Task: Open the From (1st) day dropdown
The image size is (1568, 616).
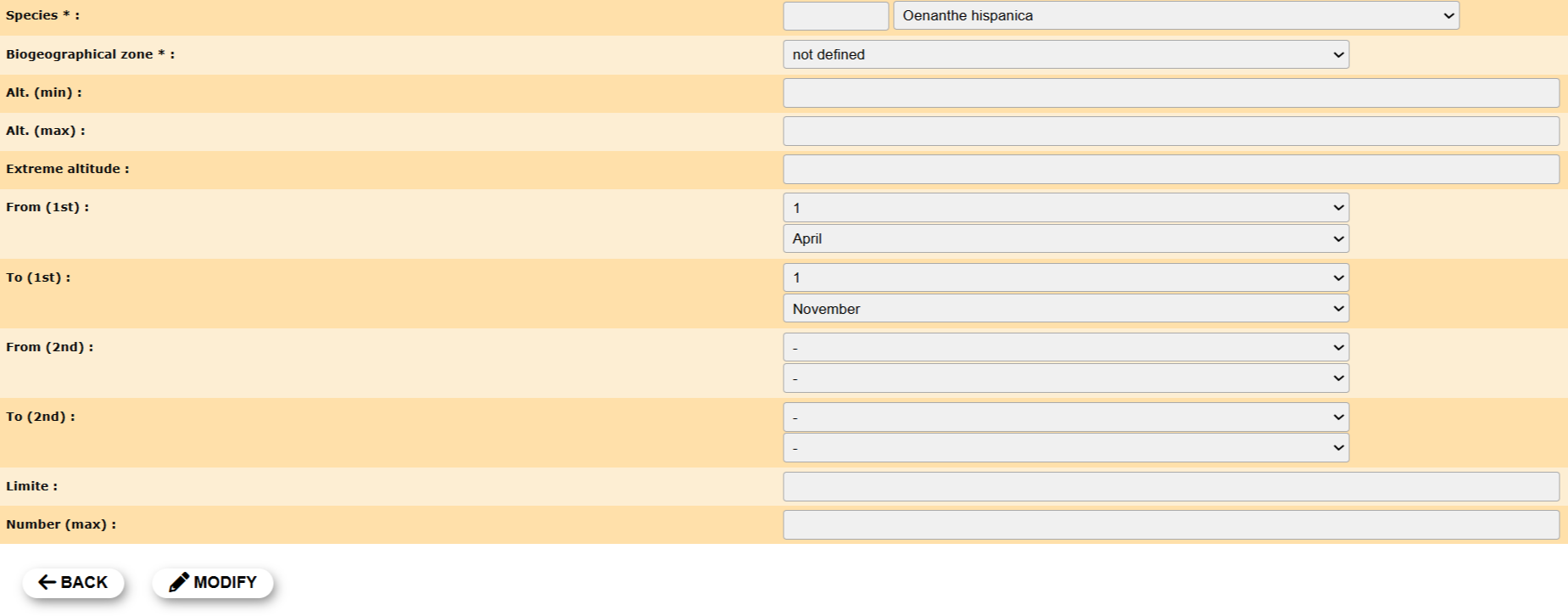Action: click(1065, 208)
